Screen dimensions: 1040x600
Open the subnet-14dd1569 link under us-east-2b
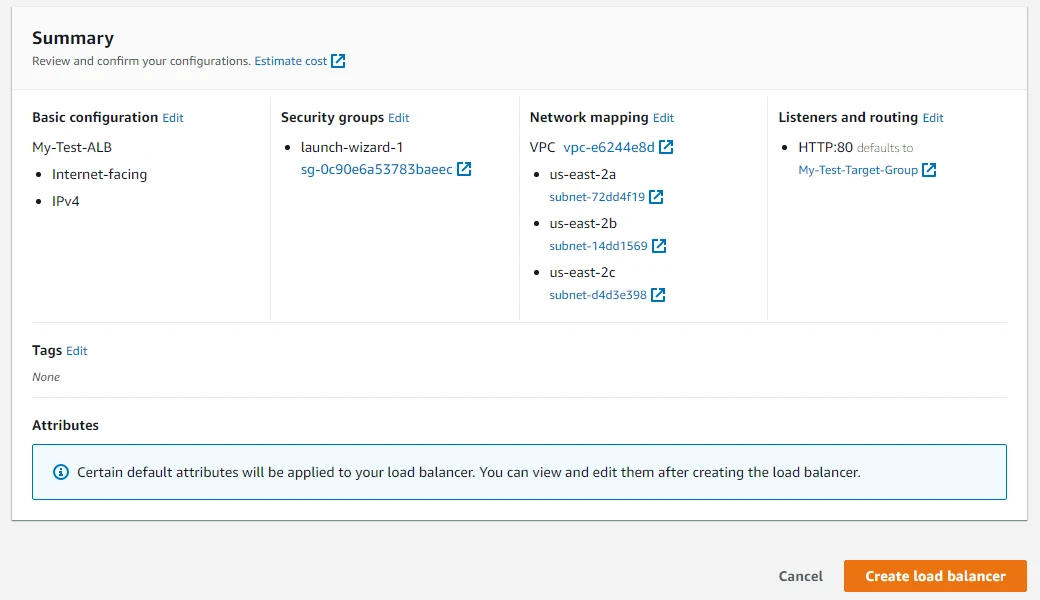coord(596,245)
